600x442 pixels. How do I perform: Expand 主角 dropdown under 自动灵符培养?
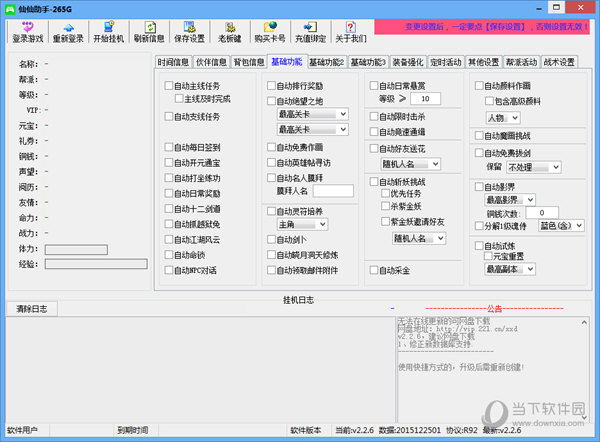pyautogui.click(x=302, y=224)
